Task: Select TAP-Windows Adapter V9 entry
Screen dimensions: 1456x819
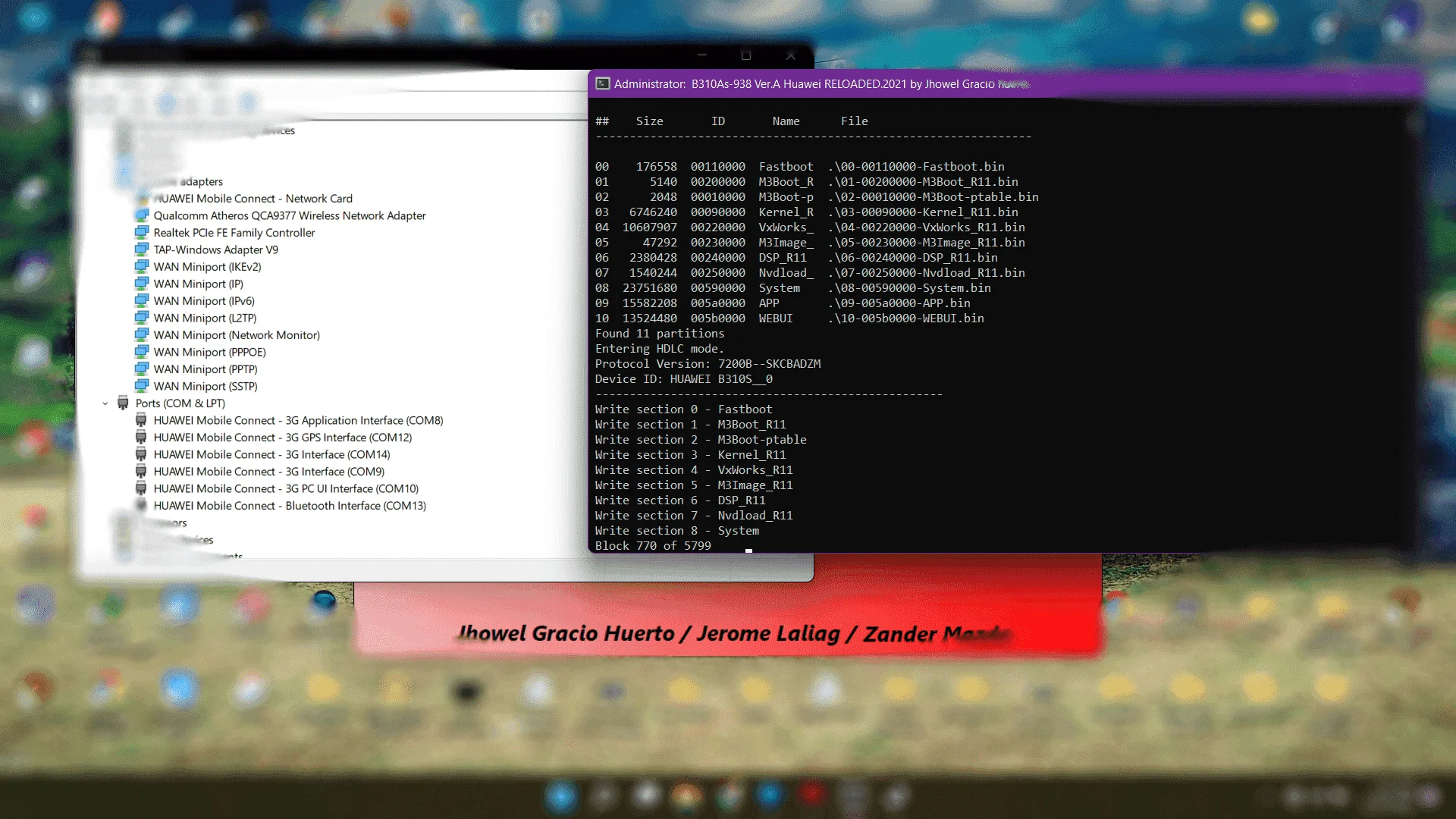Action: 215,249
